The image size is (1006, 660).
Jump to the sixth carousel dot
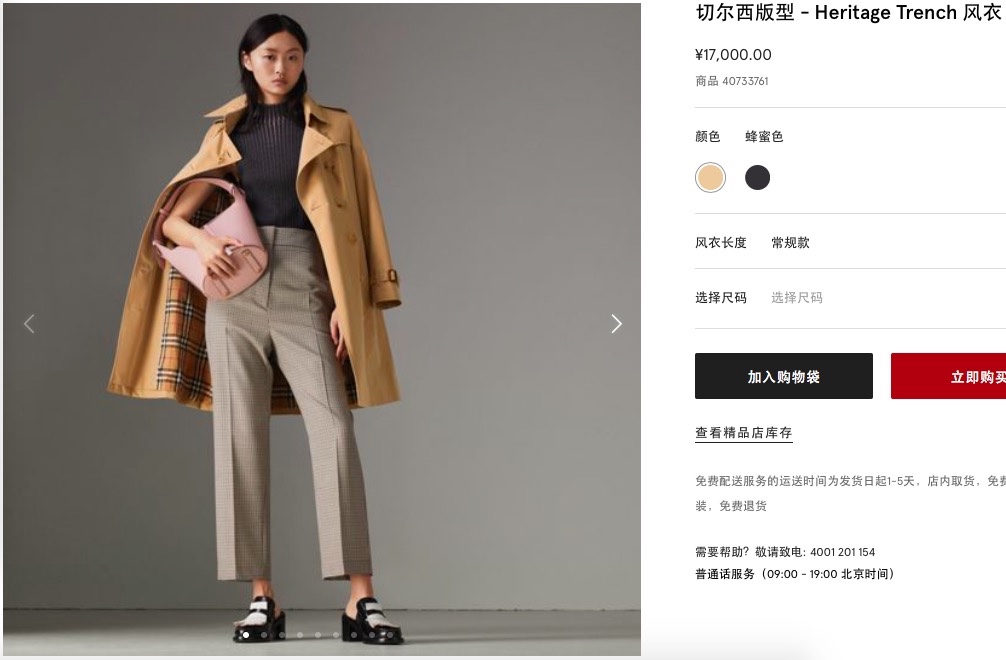pyautogui.click(x=336, y=635)
